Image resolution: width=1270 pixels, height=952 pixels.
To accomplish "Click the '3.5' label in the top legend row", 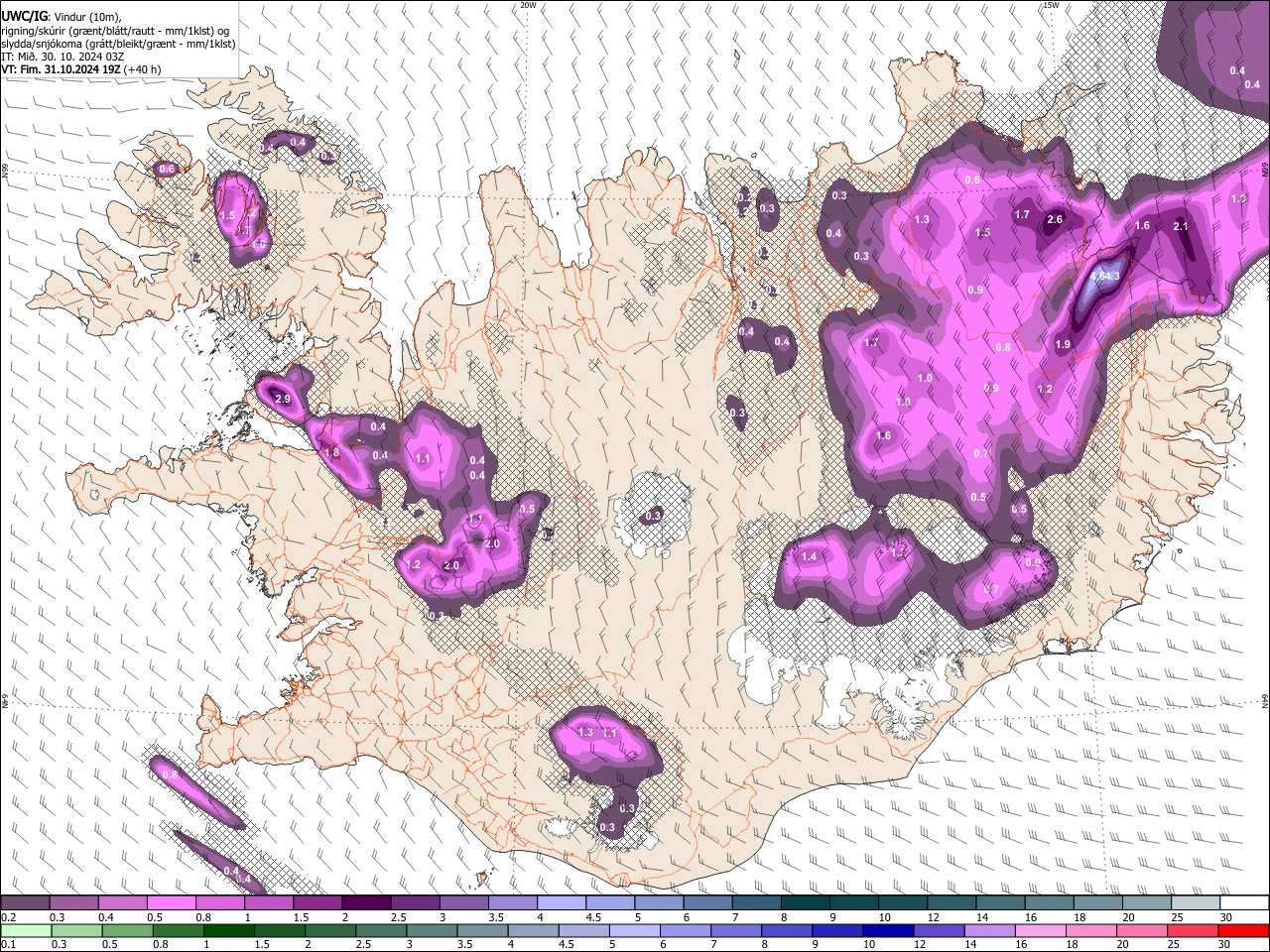I will click(x=496, y=917).
